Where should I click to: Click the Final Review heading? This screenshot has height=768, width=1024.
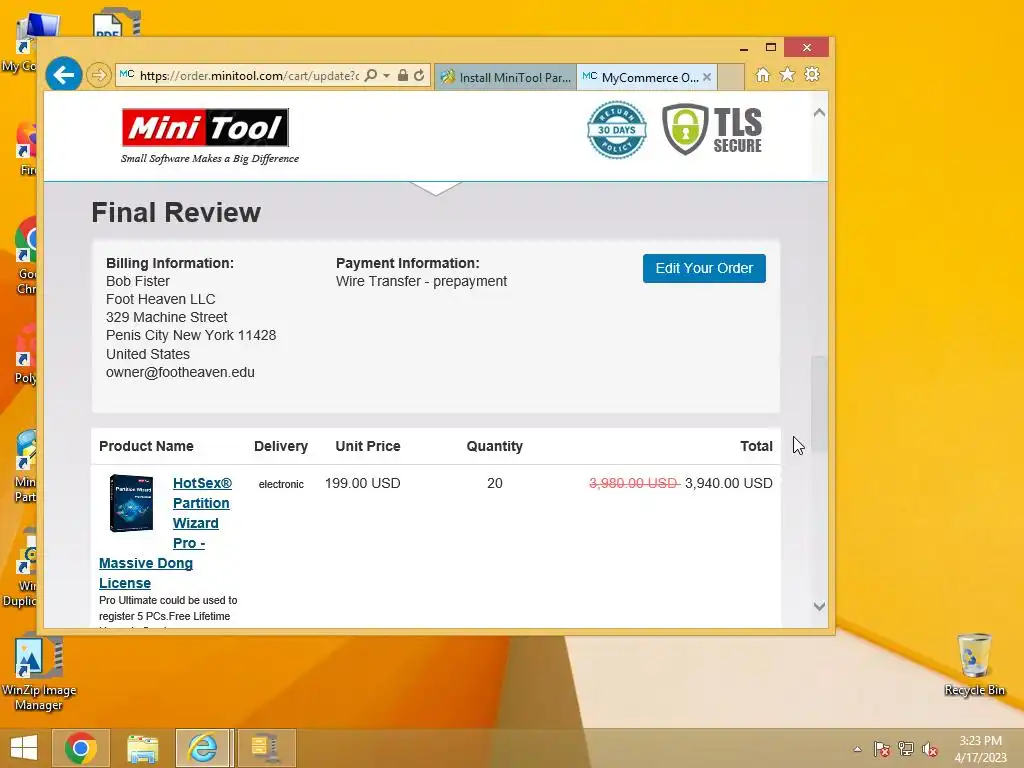(x=176, y=212)
